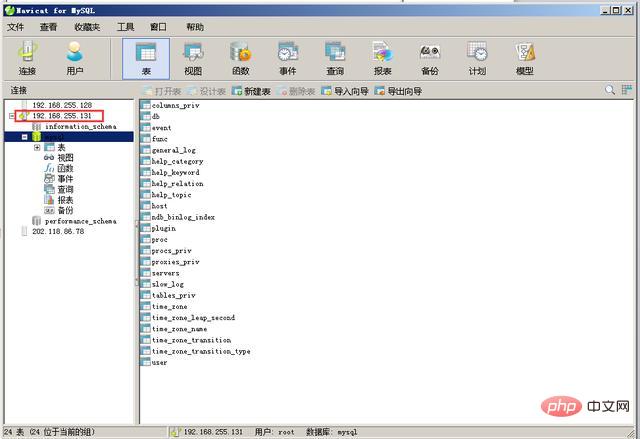
Task: Click the view mode icon beside search
Action: tap(627, 90)
